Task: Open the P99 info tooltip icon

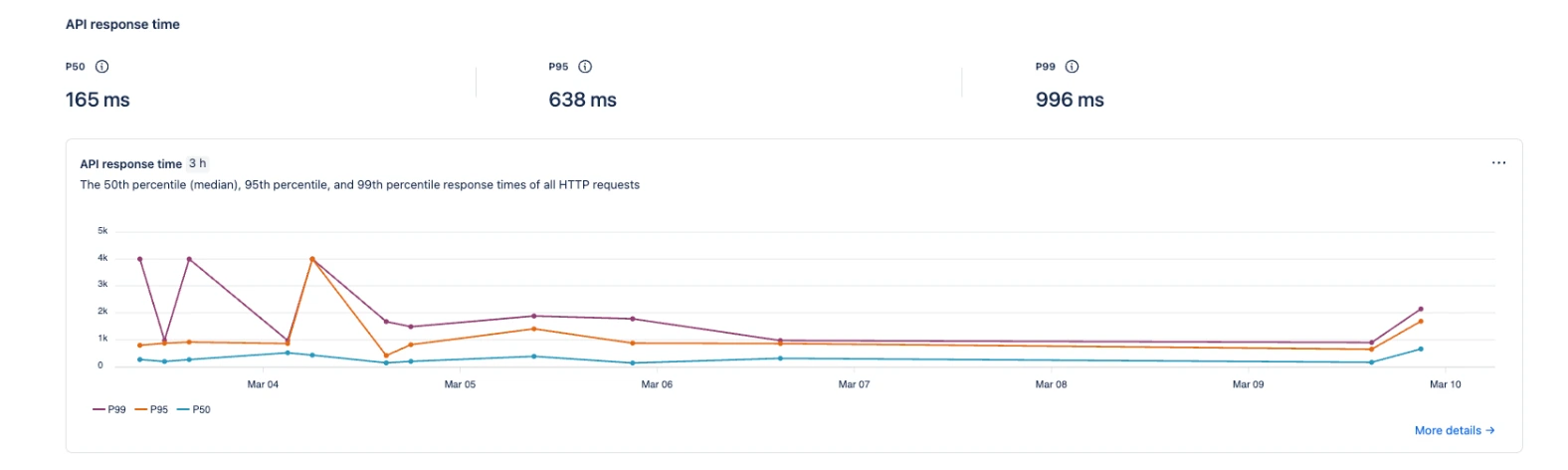Action: [x=1072, y=67]
